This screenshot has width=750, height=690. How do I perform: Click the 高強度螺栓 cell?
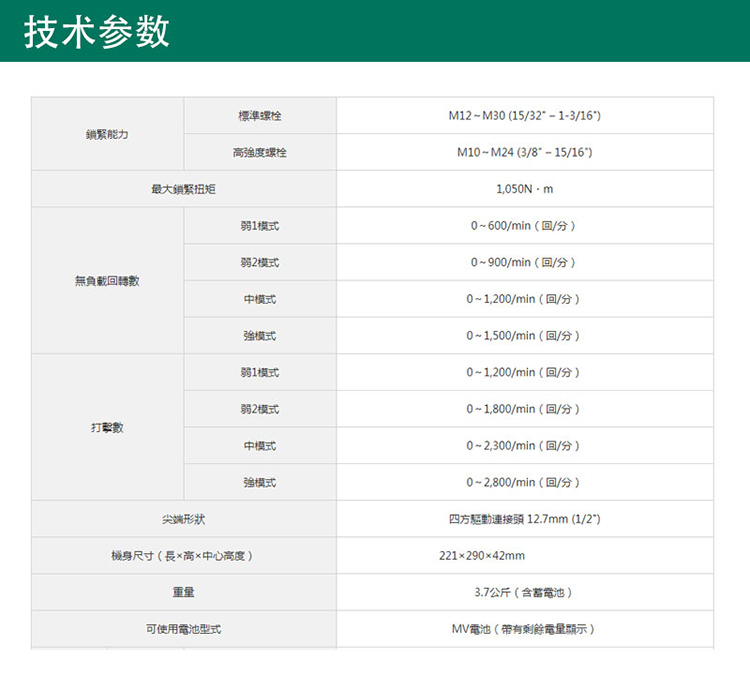(259, 153)
